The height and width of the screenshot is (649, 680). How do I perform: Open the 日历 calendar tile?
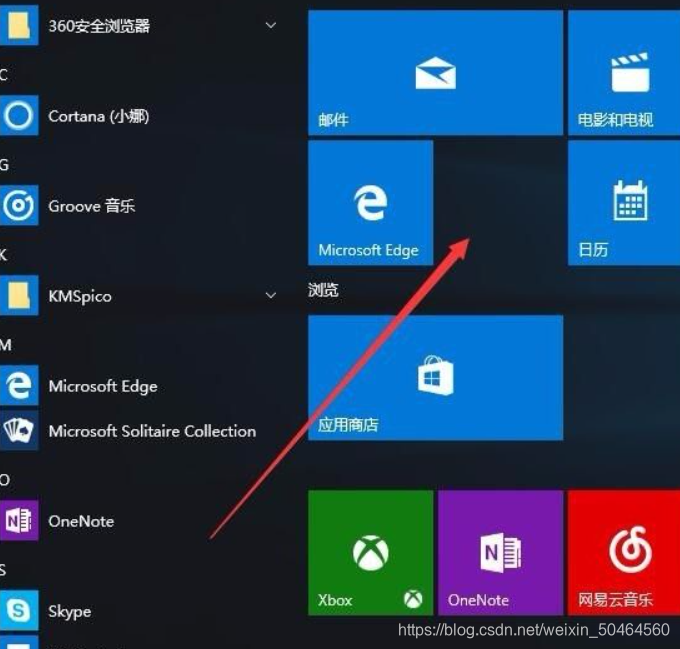pyautogui.click(x=624, y=202)
